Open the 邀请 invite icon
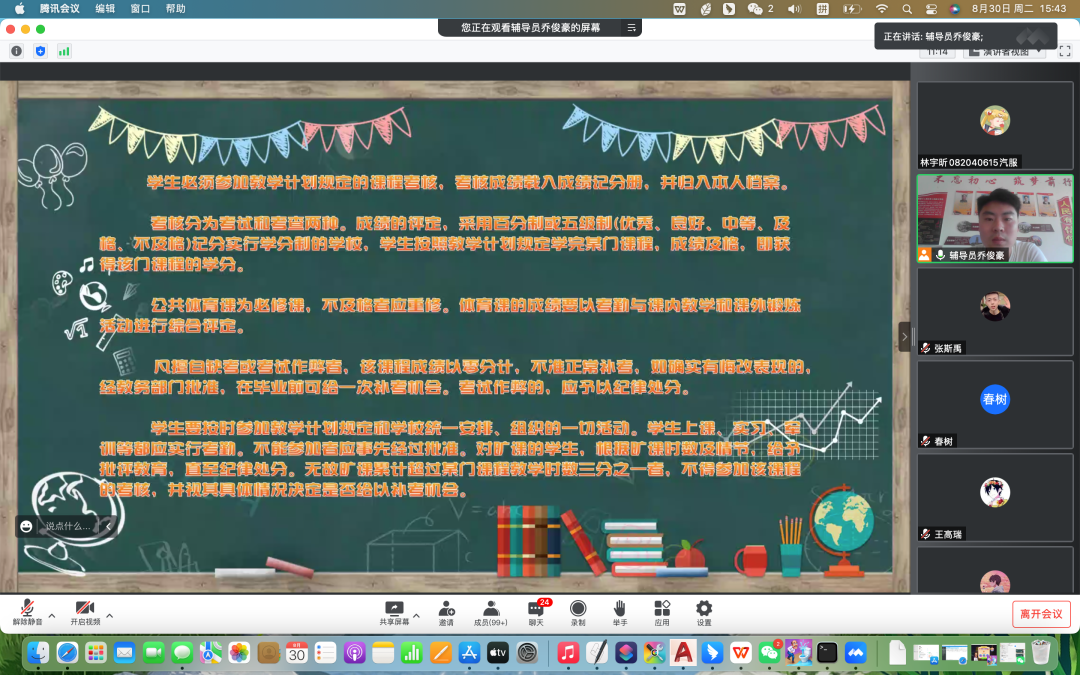This screenshot has width=1080, height=675. pyautogui.click(x=446, y=610)
